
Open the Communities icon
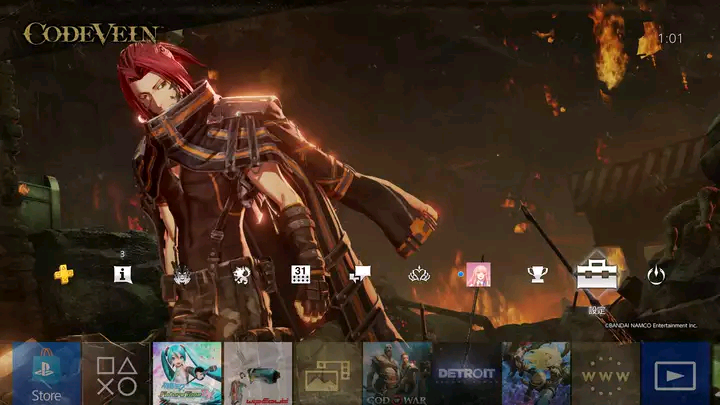click(242, 275)
